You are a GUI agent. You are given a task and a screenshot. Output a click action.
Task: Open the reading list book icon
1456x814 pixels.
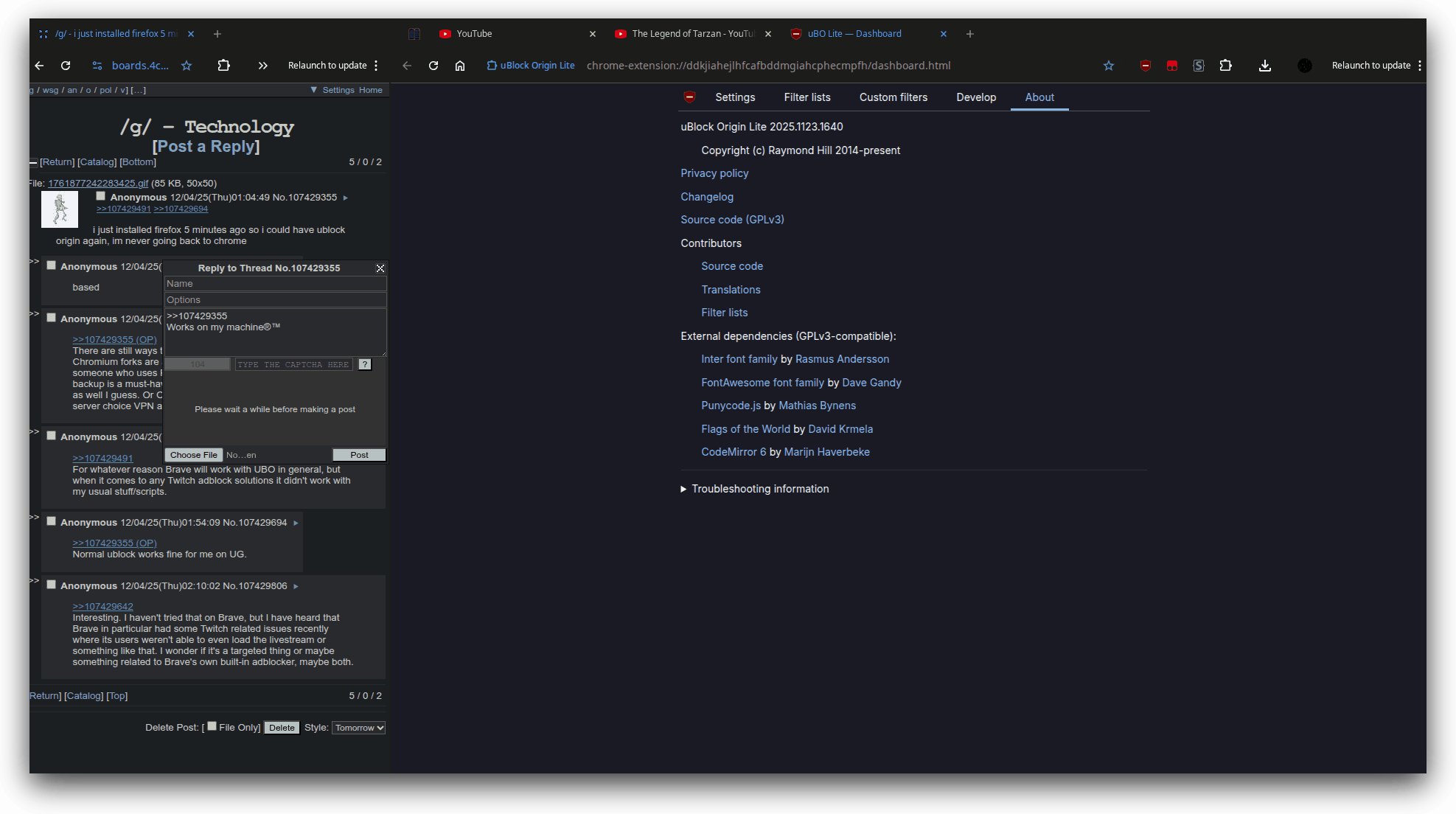pyautogui.click(x=414, y=34)
